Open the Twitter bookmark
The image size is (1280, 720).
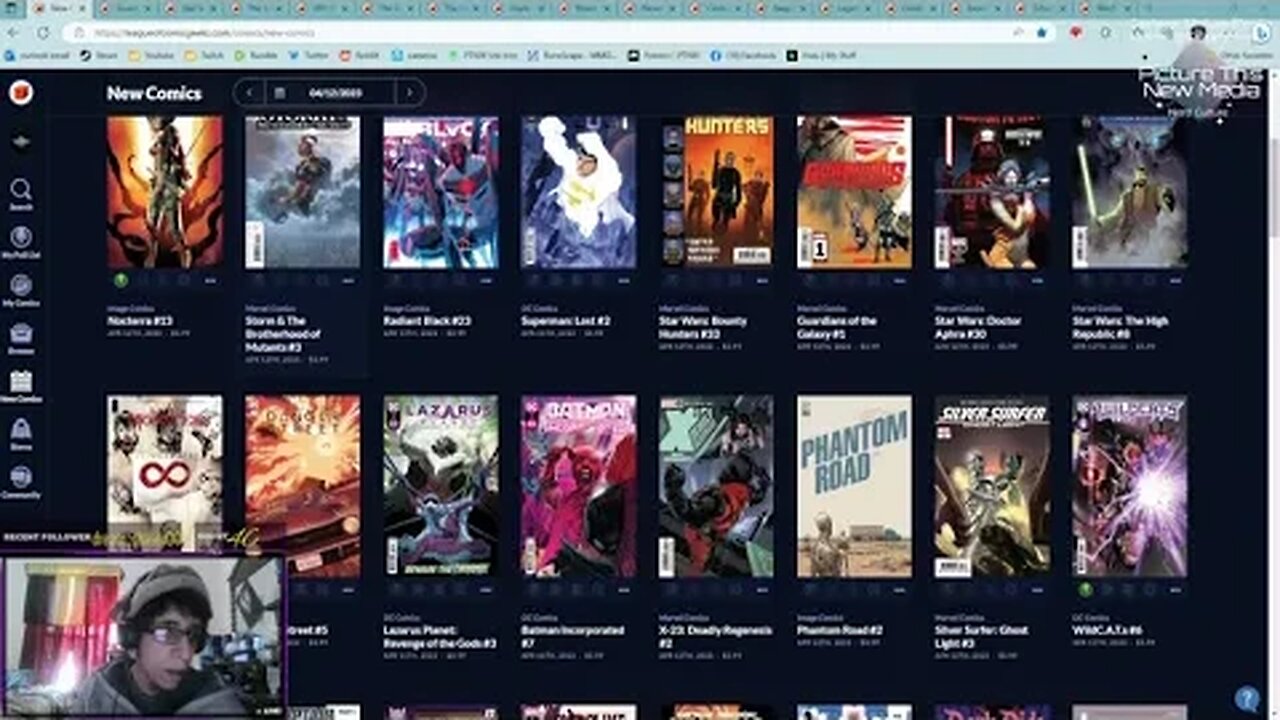pyautogui.click(x=310, y=56)
